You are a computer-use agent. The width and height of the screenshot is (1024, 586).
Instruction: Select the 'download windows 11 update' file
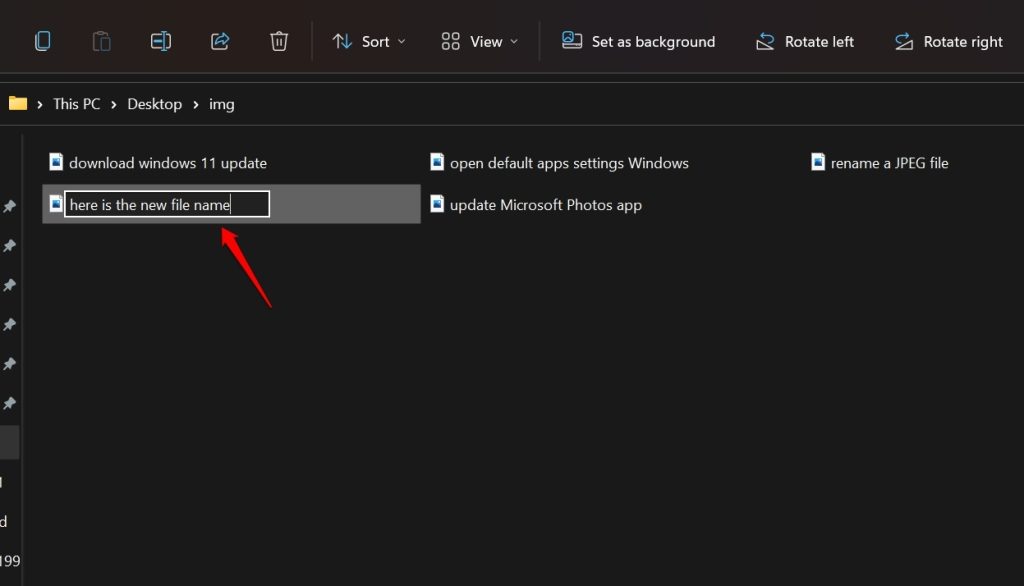pyautogui.click(x=165, y=162)
